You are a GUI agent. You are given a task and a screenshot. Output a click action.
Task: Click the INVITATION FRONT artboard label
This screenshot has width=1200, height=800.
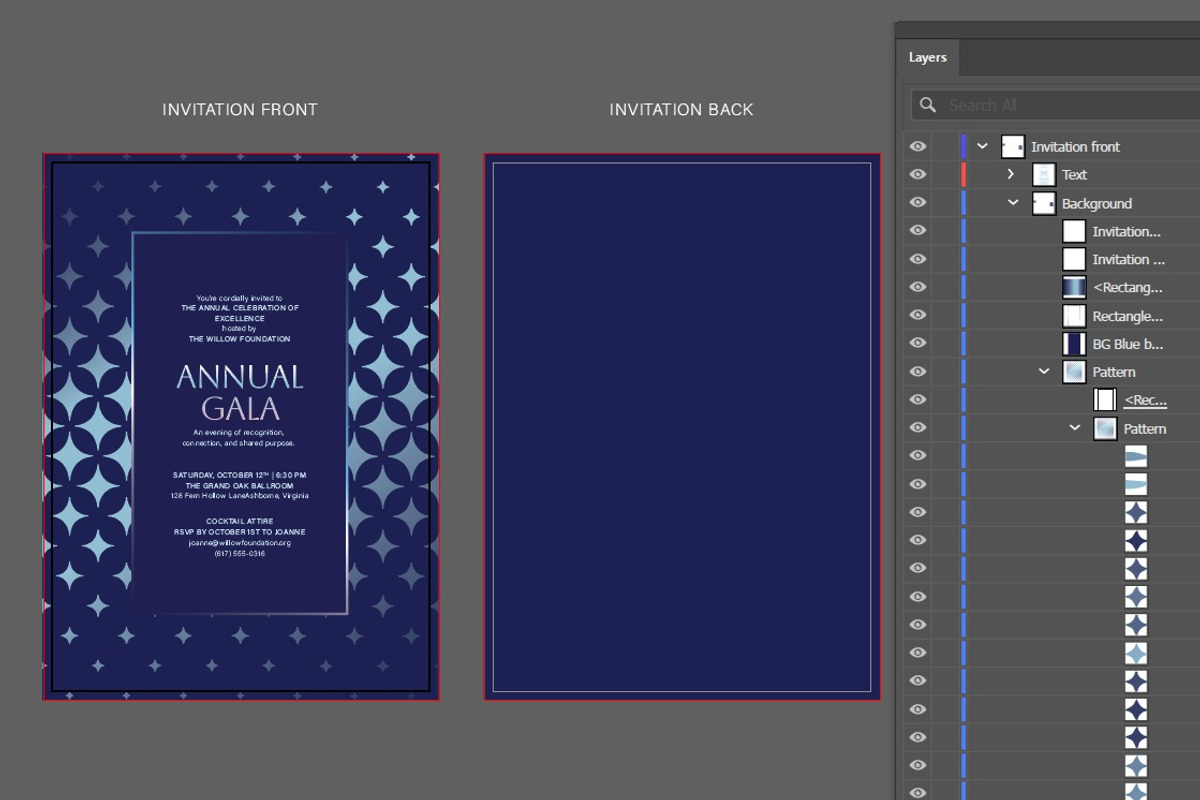240,110
